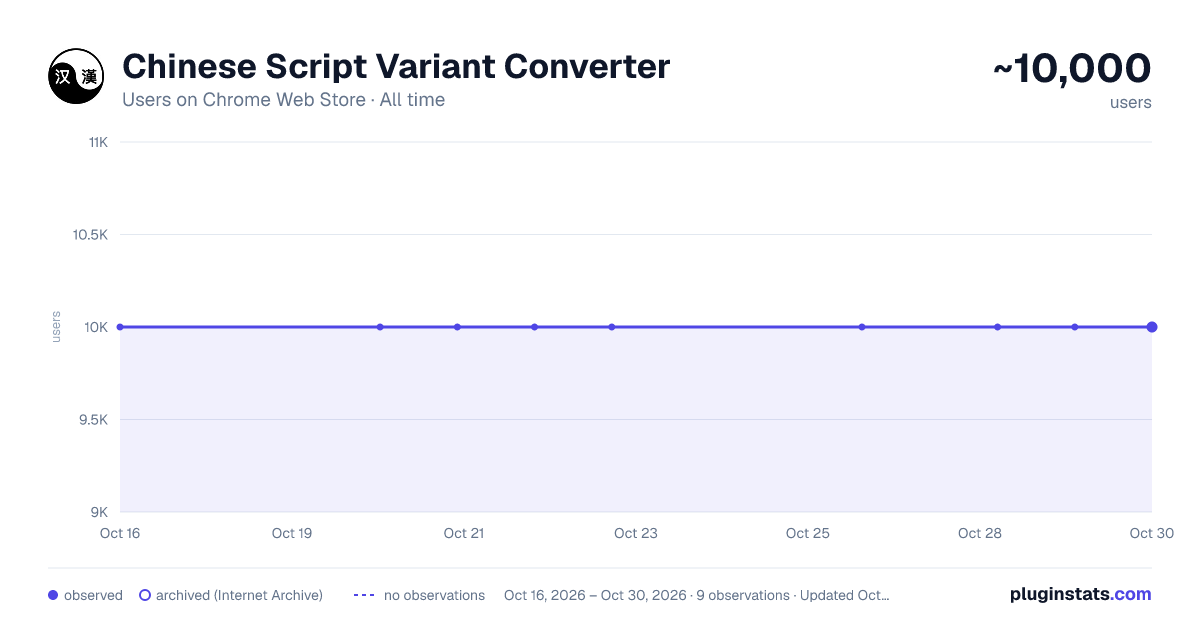The width and height of the screenshot is (1200, 630).
Task: Click the Chinese Script Variant Converter title
Action: pyautogui.click(x=396, y=66)
